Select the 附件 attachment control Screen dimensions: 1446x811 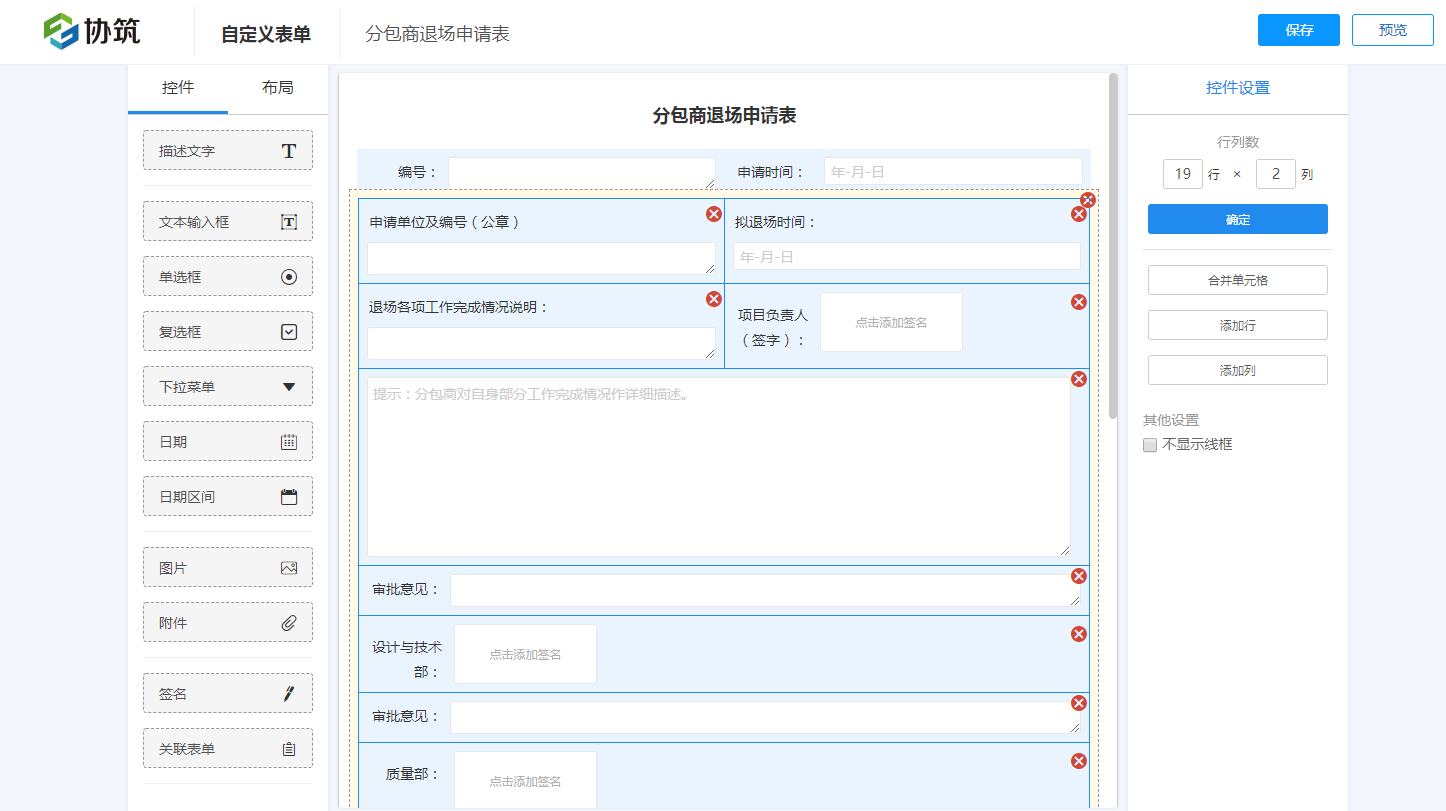(228, 623)
